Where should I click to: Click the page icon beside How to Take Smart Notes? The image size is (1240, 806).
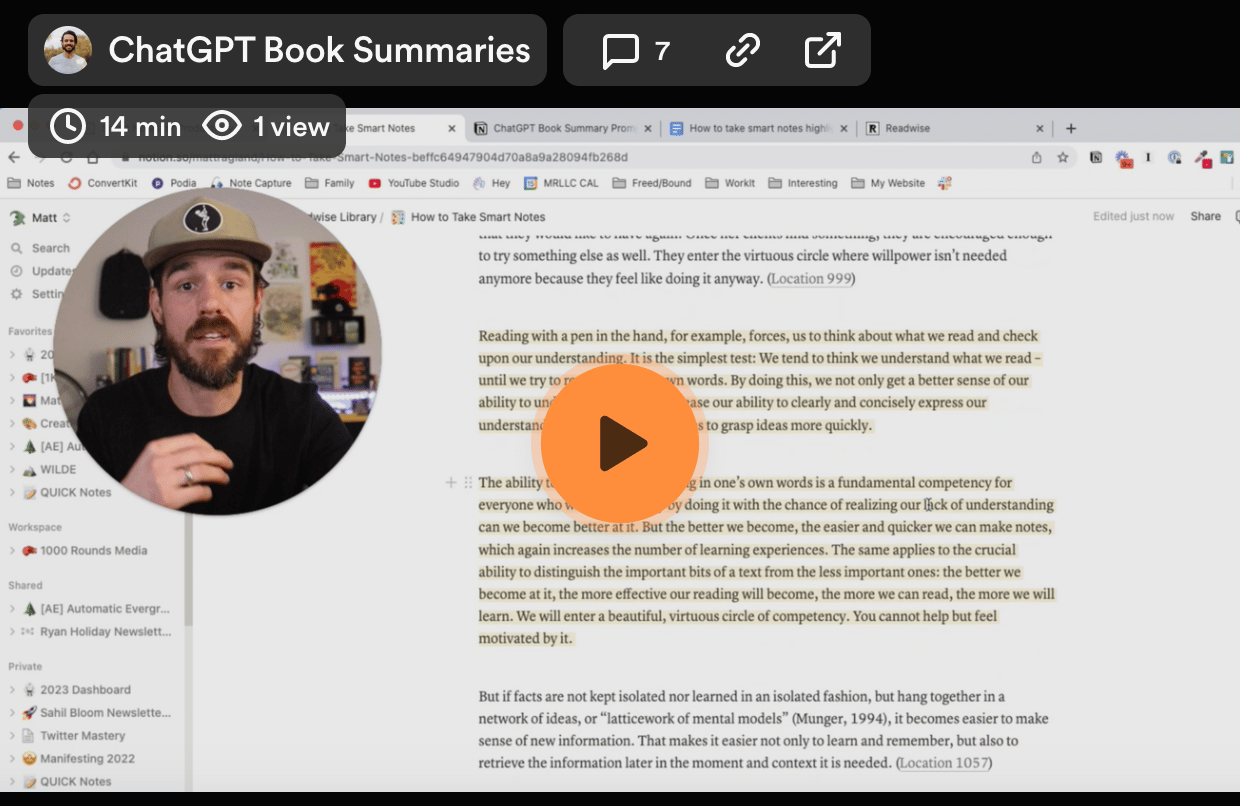(x=398, y=217)
